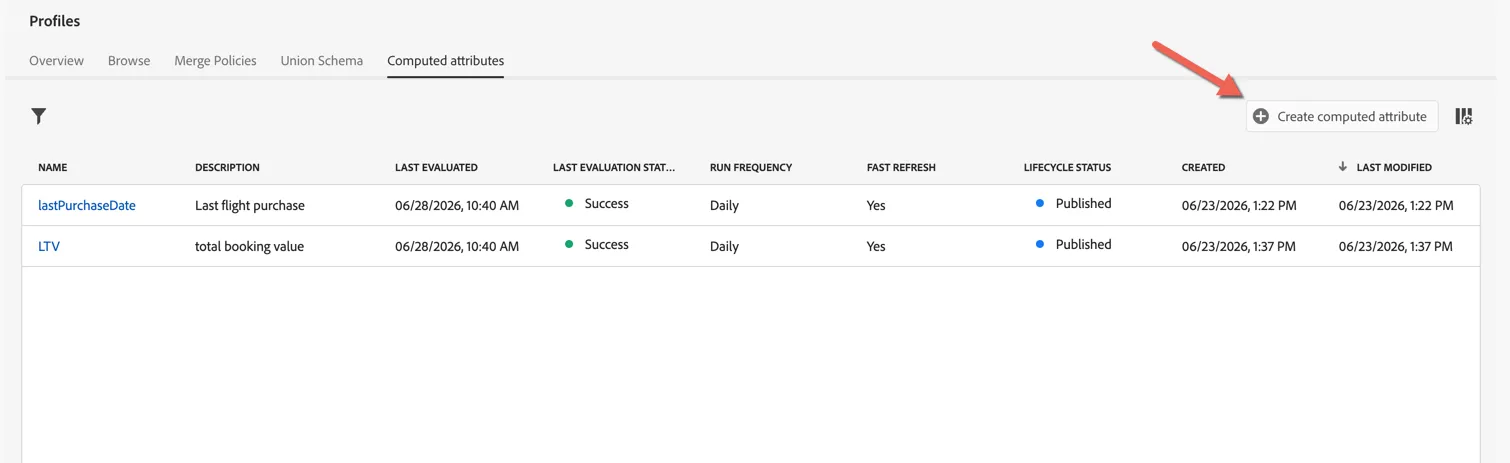This screenshot has width=1510, height=463.
Task: Click the Run Frequency column header
Action: coord(751,167)
